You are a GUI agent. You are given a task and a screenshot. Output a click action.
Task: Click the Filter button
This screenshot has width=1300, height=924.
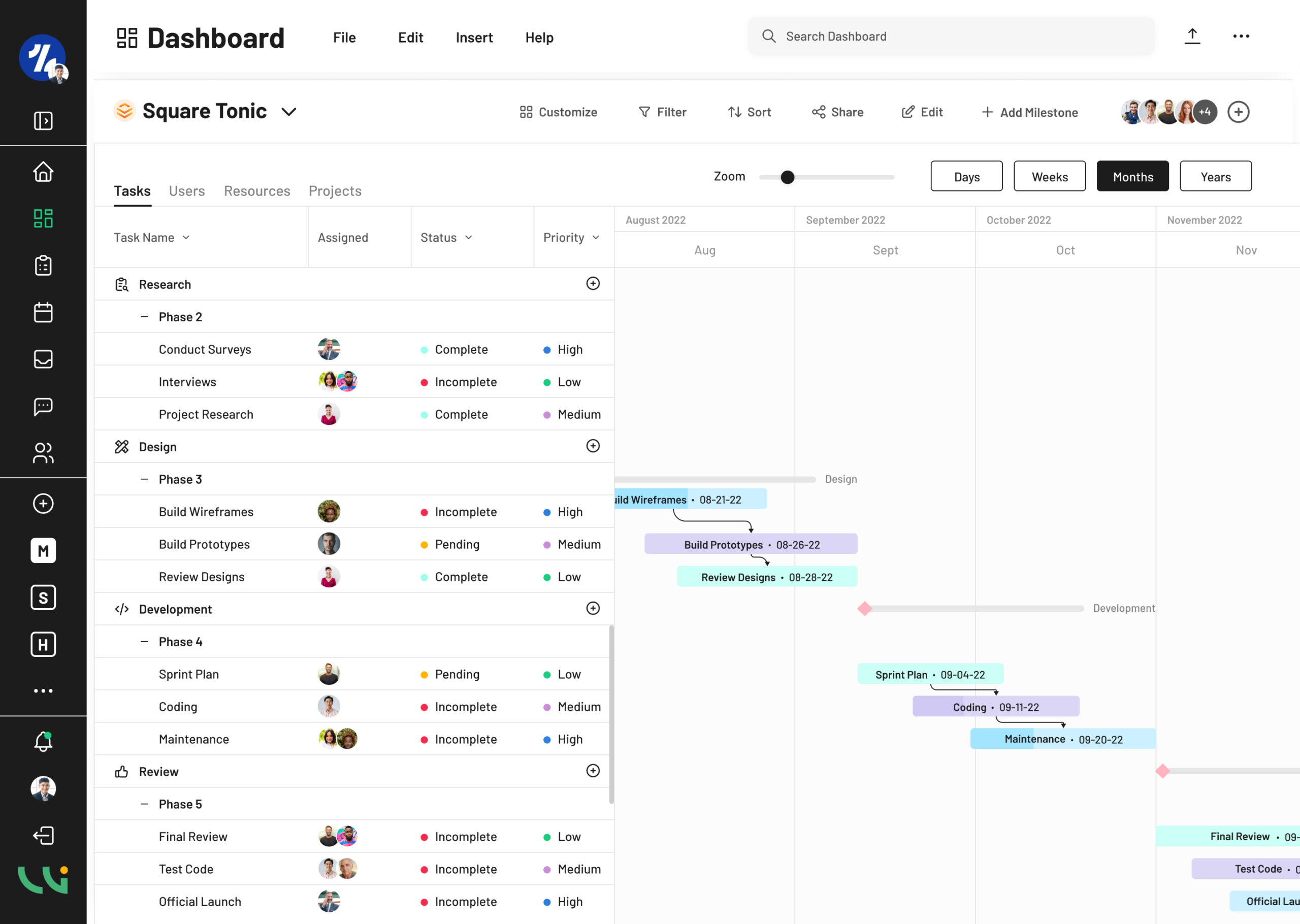click(x=662, y=112)
